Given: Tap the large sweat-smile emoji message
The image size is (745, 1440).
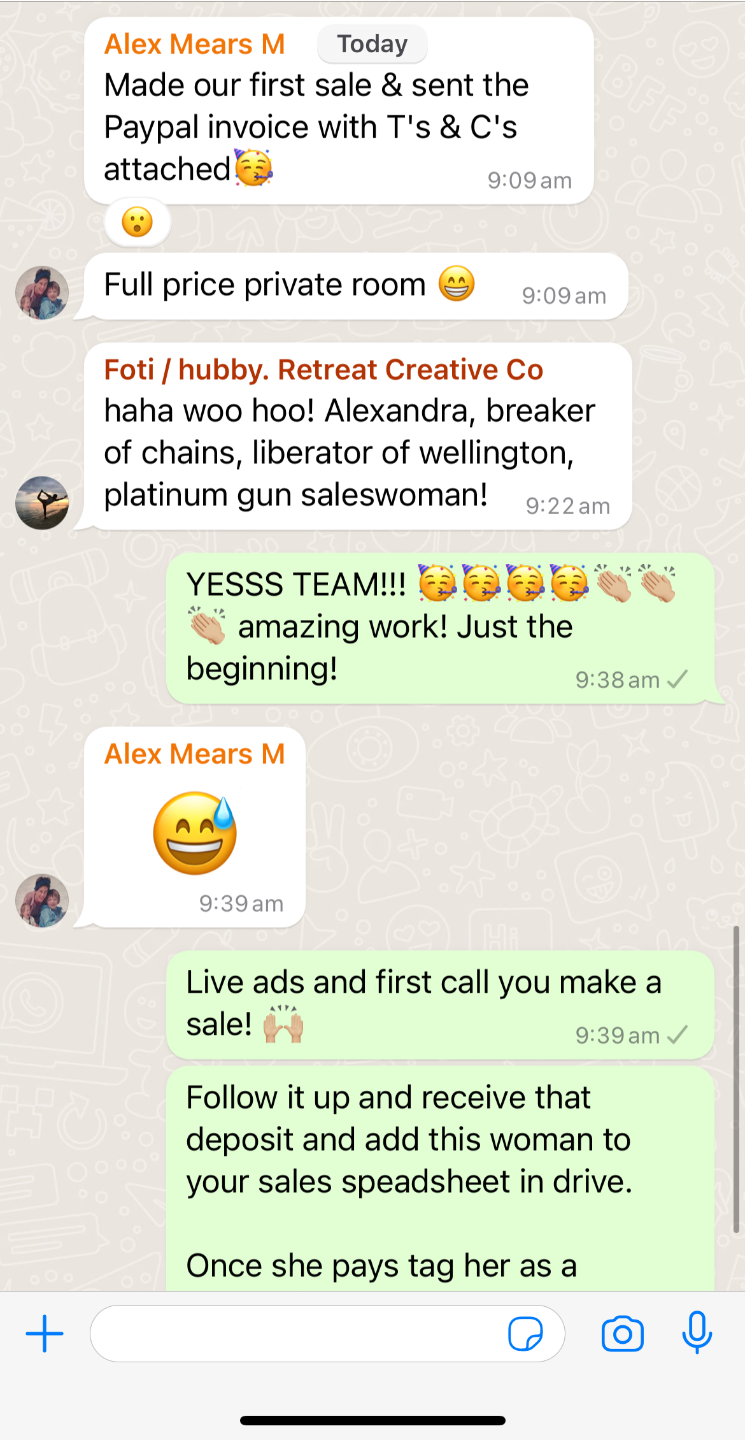Looking at the screenshot, I should coord(195,834).
